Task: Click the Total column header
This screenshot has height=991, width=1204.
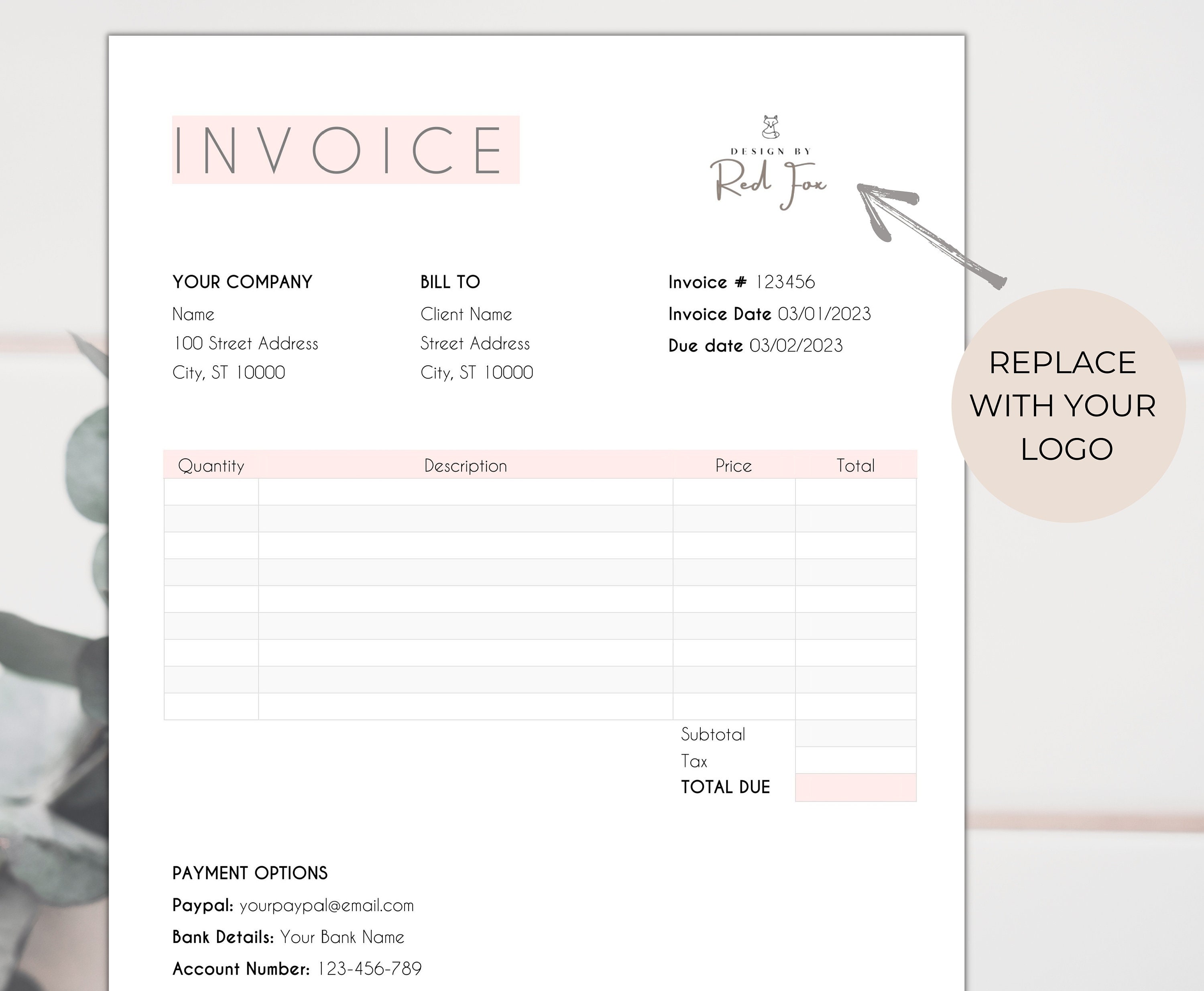Action: [855, 465]
